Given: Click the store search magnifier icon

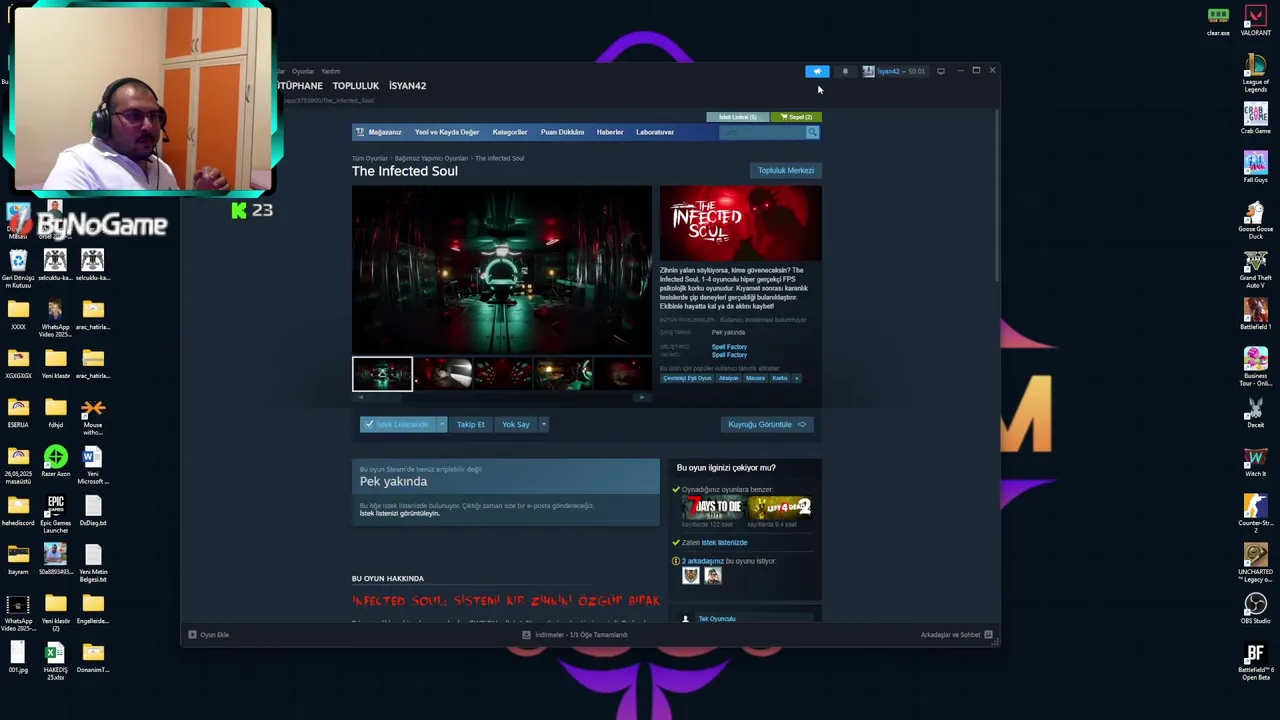Looking at the screenshot, I should coord(812,132).
